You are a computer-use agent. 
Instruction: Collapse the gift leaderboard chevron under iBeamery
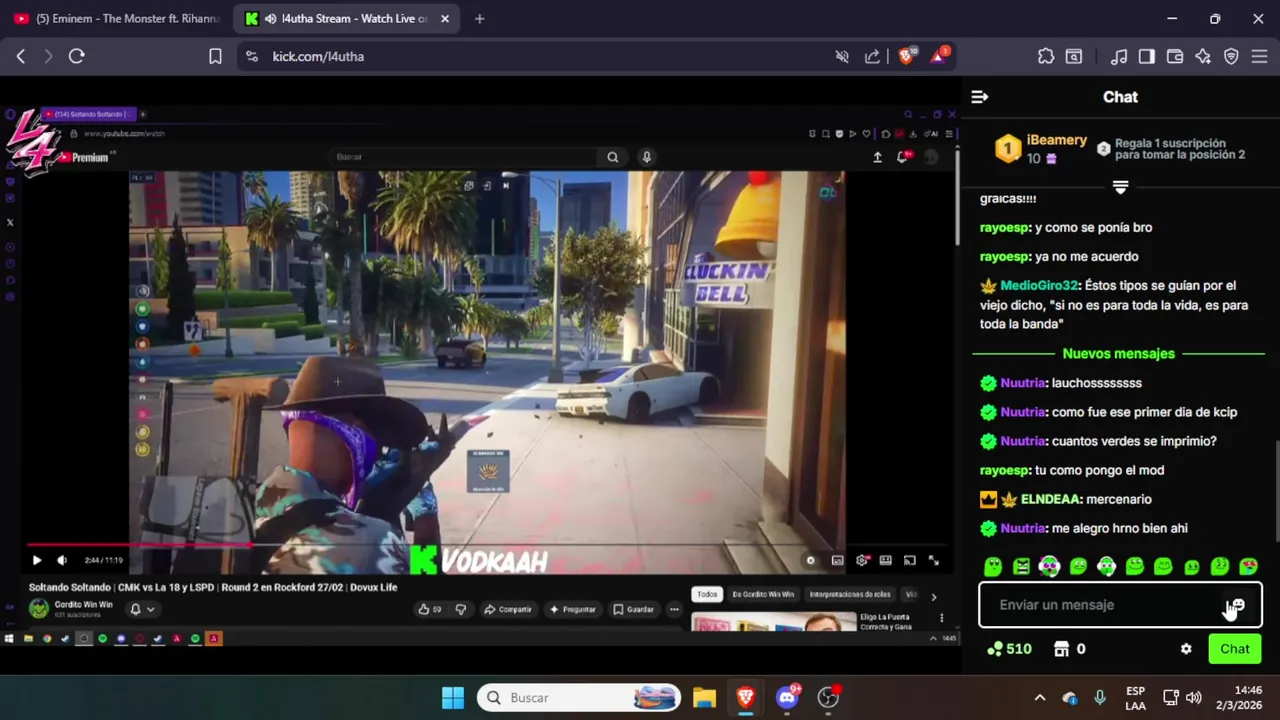pos(1120,187)
